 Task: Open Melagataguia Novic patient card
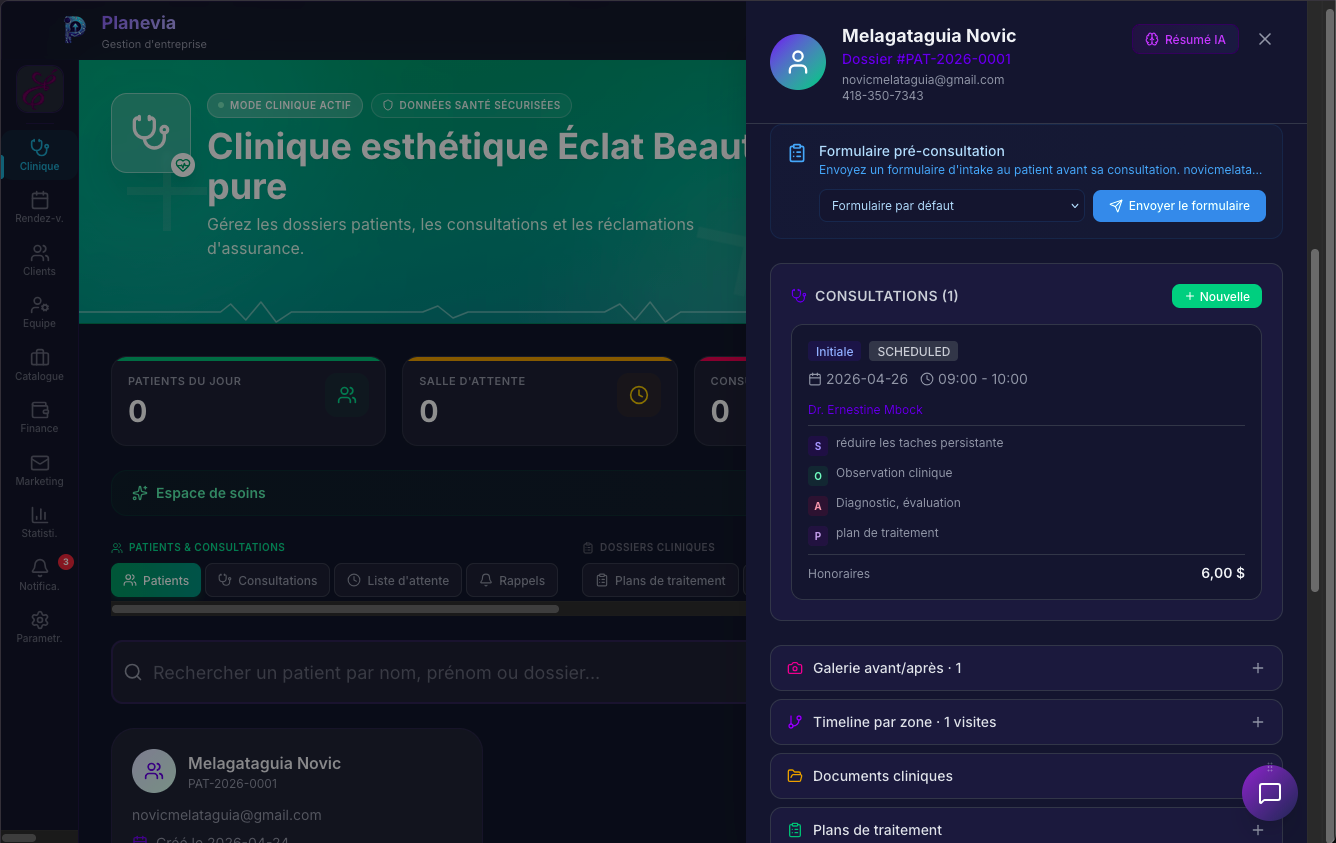coord(297,786)
